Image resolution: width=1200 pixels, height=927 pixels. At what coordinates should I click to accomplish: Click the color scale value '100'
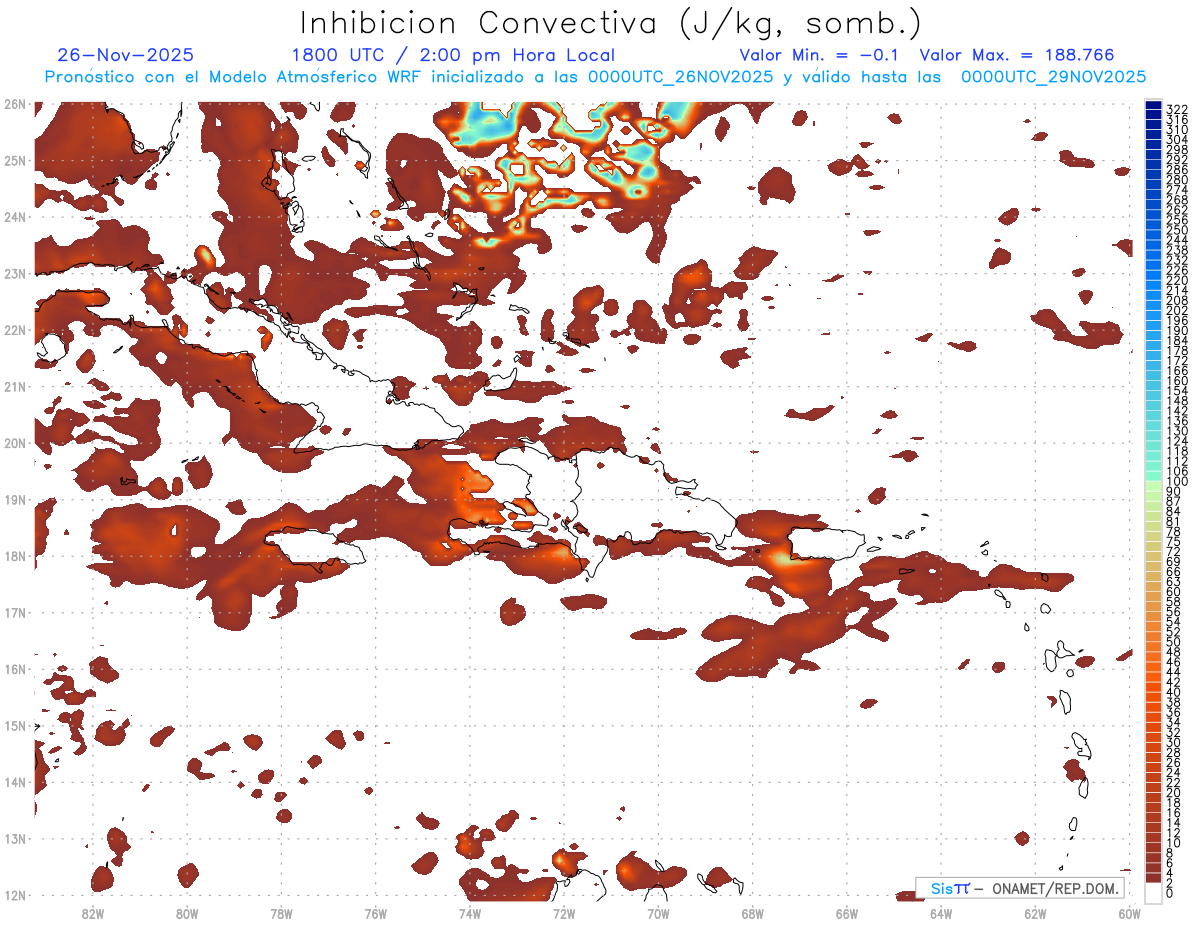pos(1177,483)
